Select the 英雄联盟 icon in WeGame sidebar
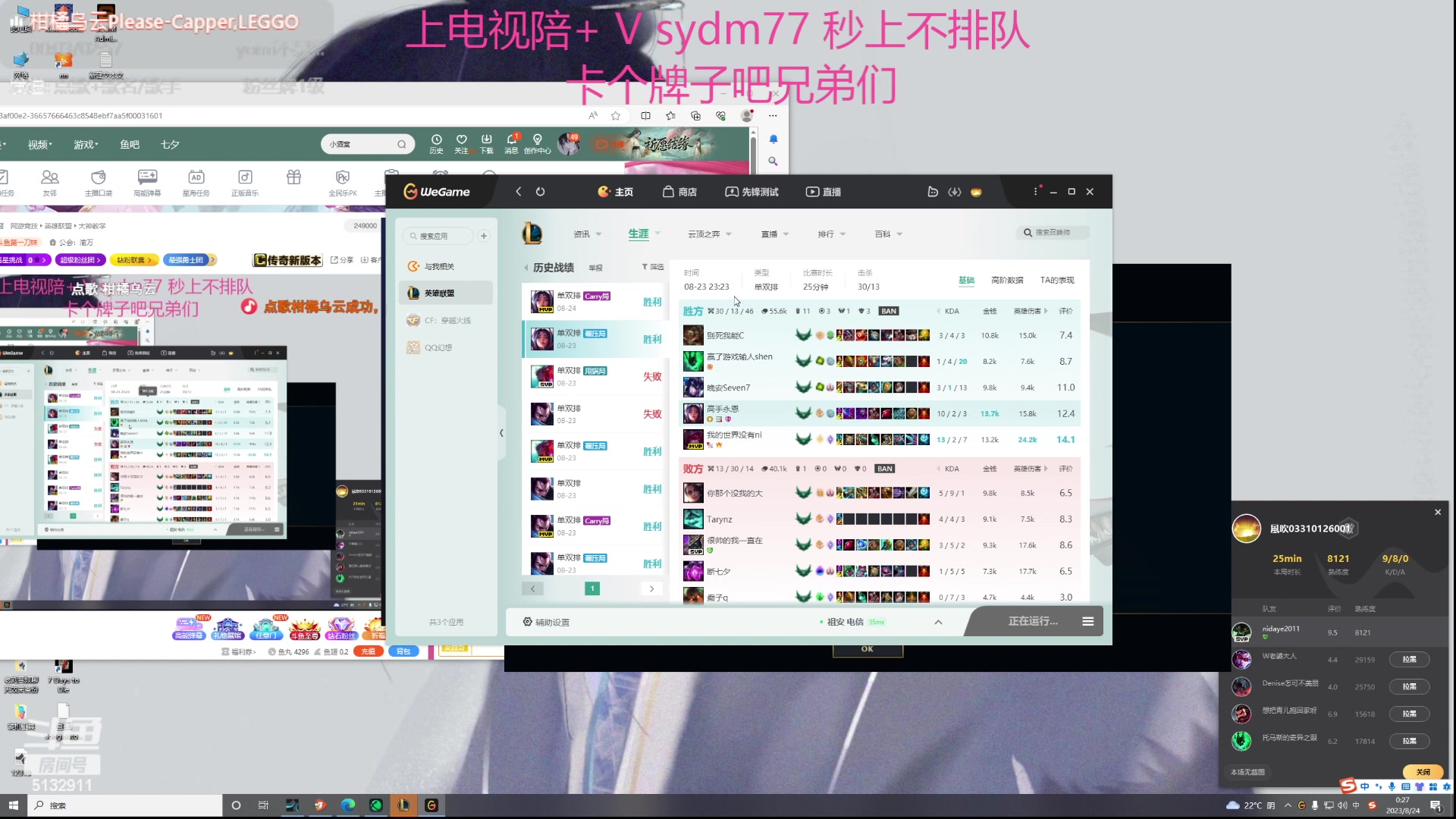 coord(413,293)
